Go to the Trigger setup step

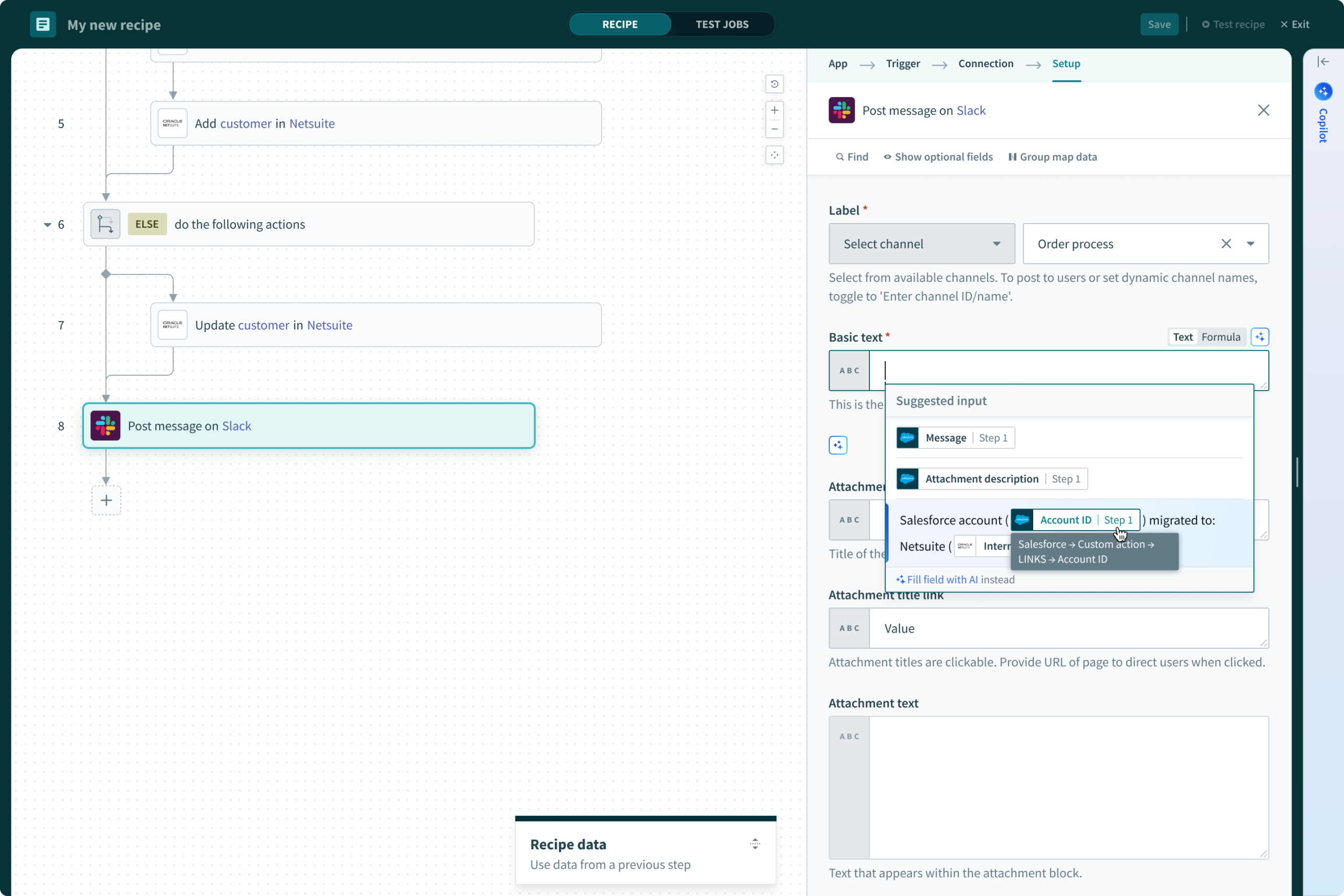point(903,64)
